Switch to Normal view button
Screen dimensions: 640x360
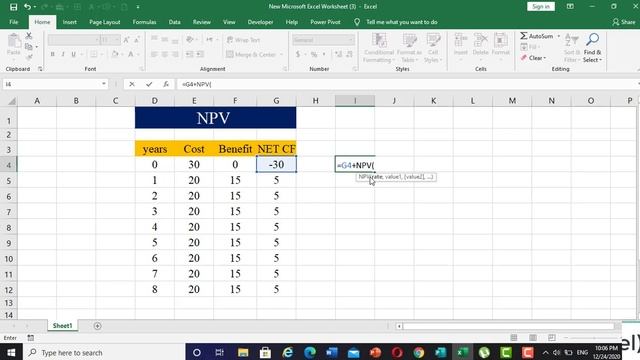tap(514, 338)
